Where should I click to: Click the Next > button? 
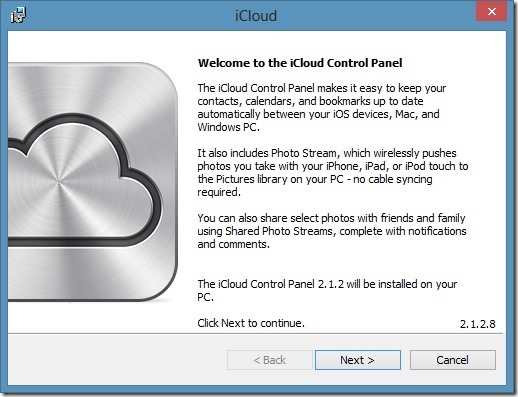tap(358, 360)
